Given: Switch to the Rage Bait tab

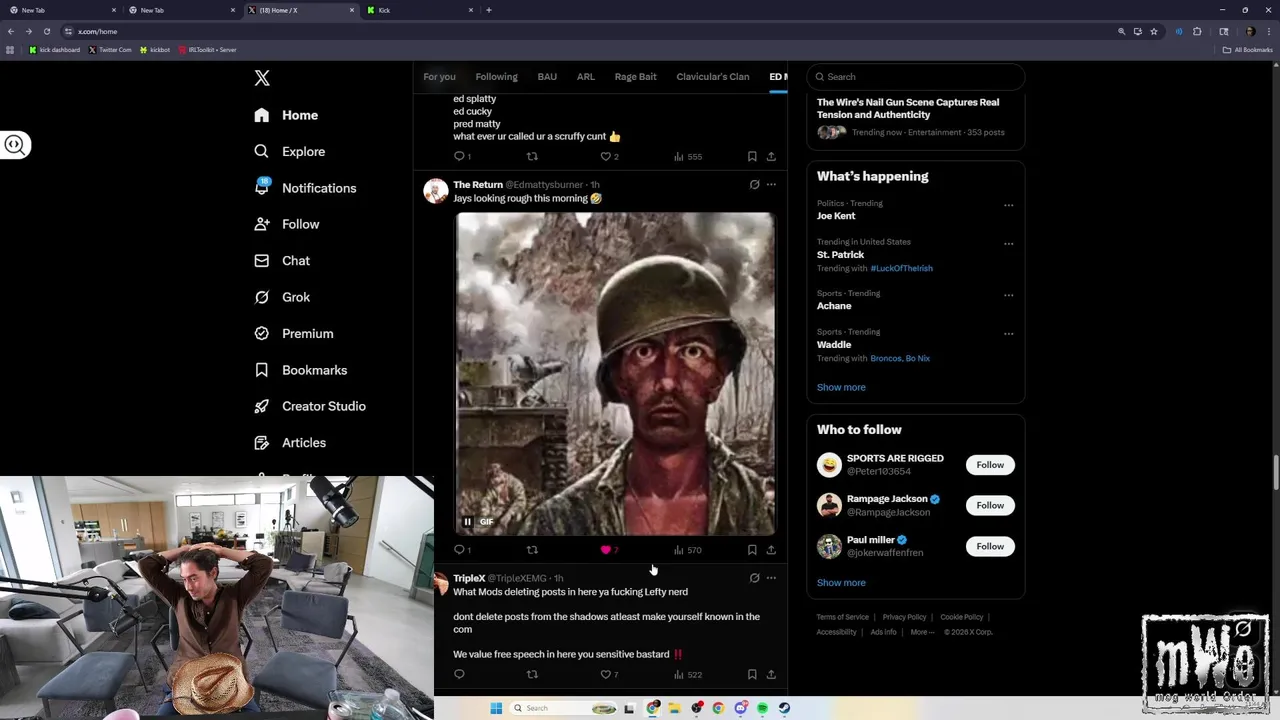Looking at the screenshot, I should click(x=636, y=77).
